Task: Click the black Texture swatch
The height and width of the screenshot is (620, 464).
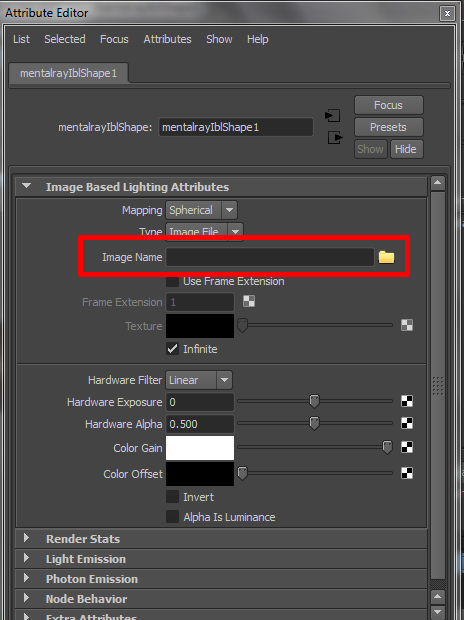Action: click(200, 326)
